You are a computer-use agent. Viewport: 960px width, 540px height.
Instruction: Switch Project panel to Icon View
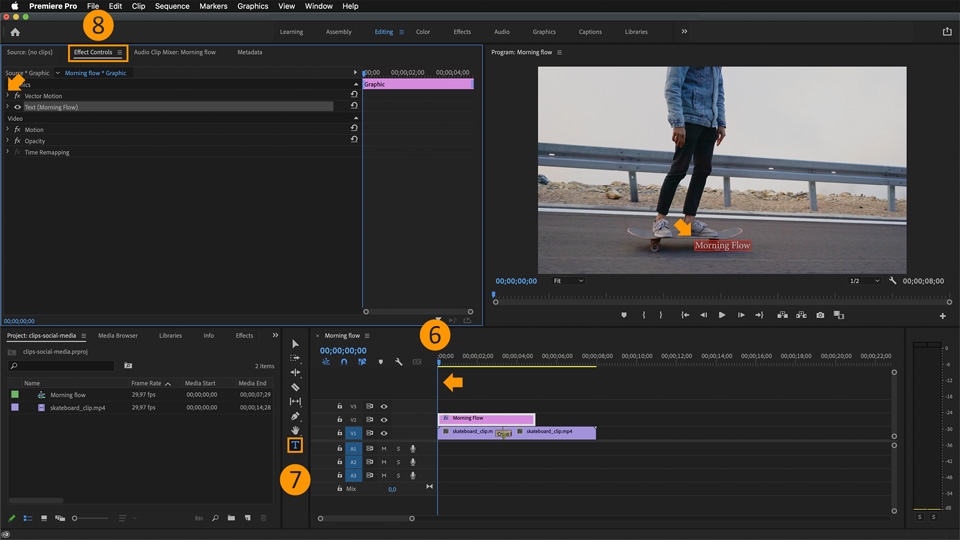click(44, 518)
